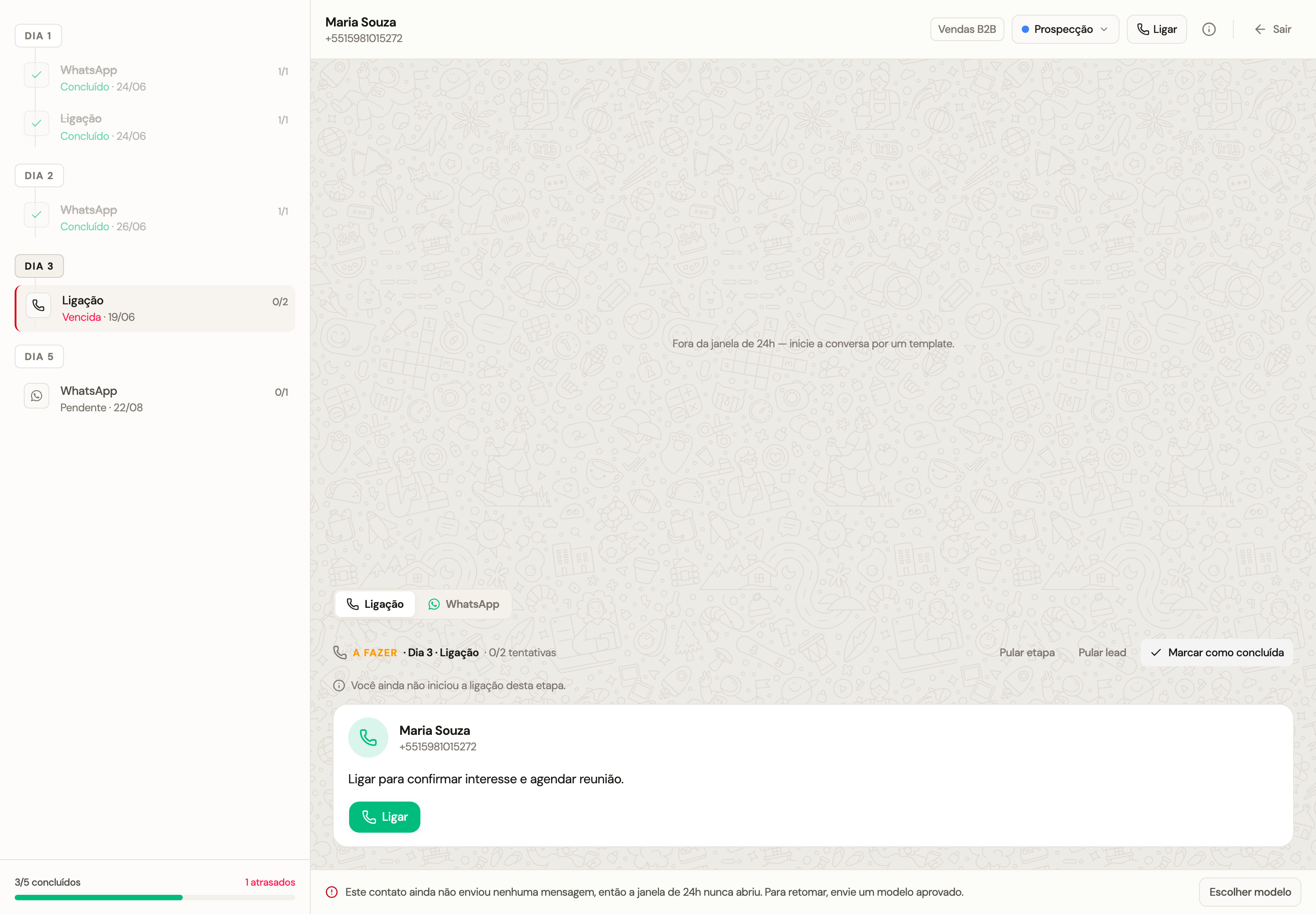Select the DIA 1 header label

38,36
